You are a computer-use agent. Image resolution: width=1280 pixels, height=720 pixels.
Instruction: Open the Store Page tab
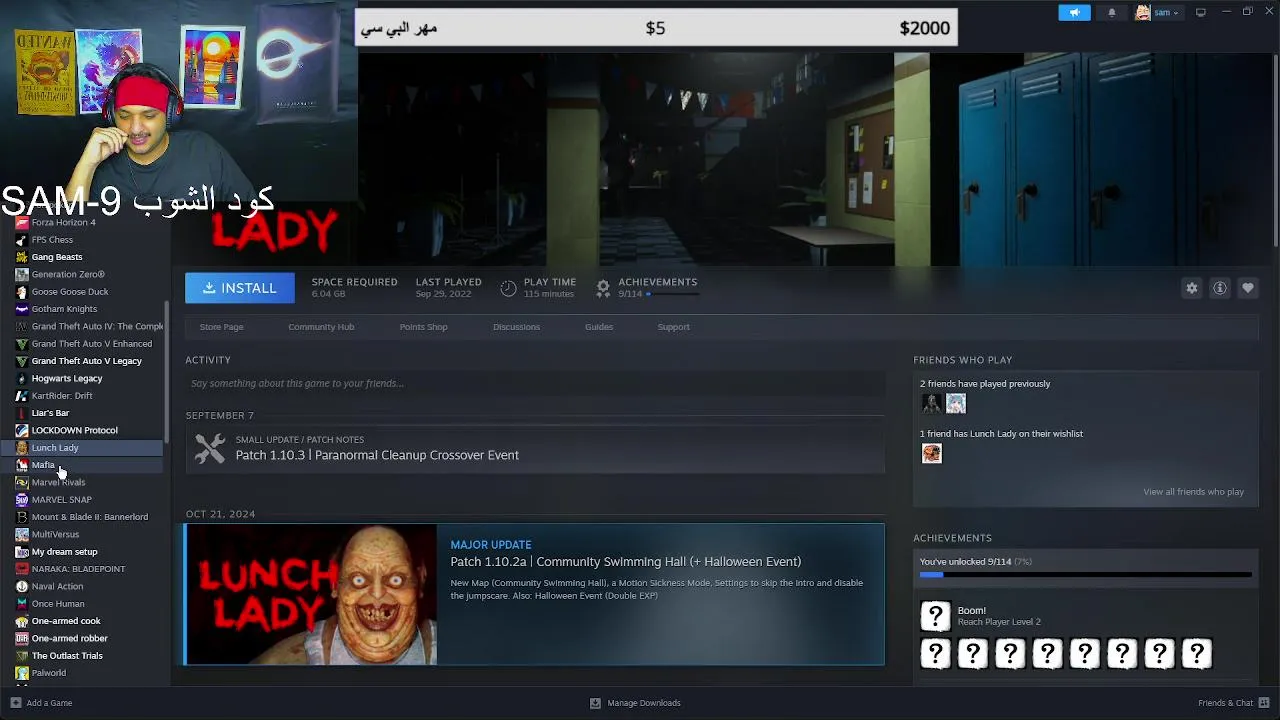pos(221,327)
